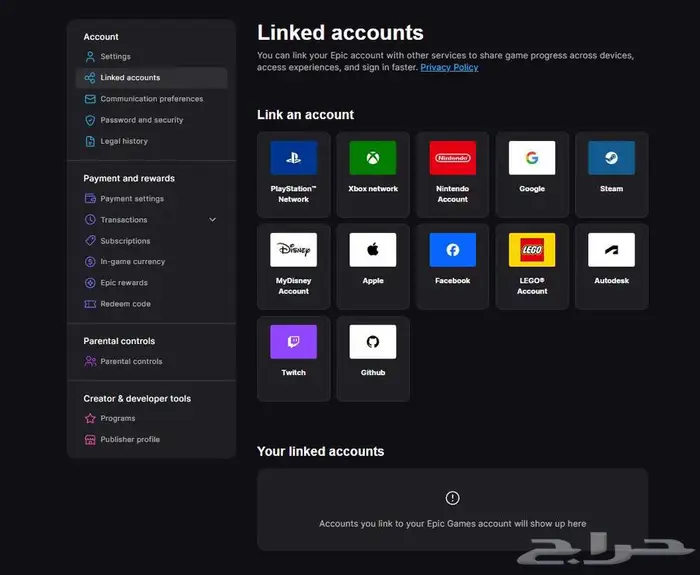Click the PlayStation logo tile
Screen dimensions: 700x575
(x=293, y=158)
